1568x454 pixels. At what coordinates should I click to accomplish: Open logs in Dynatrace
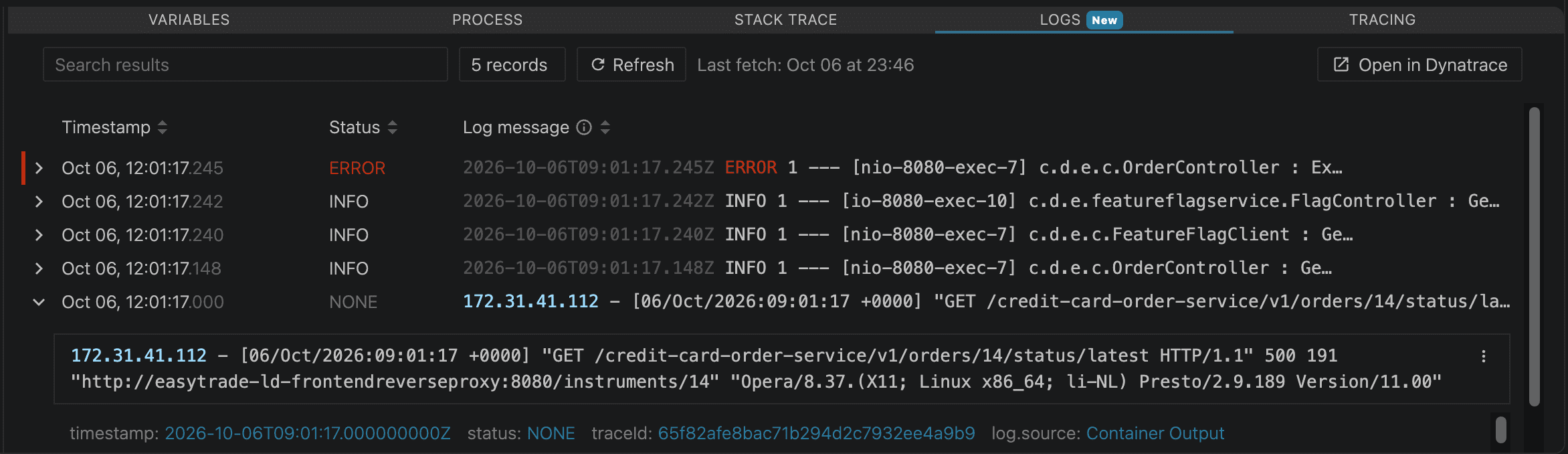[x=1419, y=64]
